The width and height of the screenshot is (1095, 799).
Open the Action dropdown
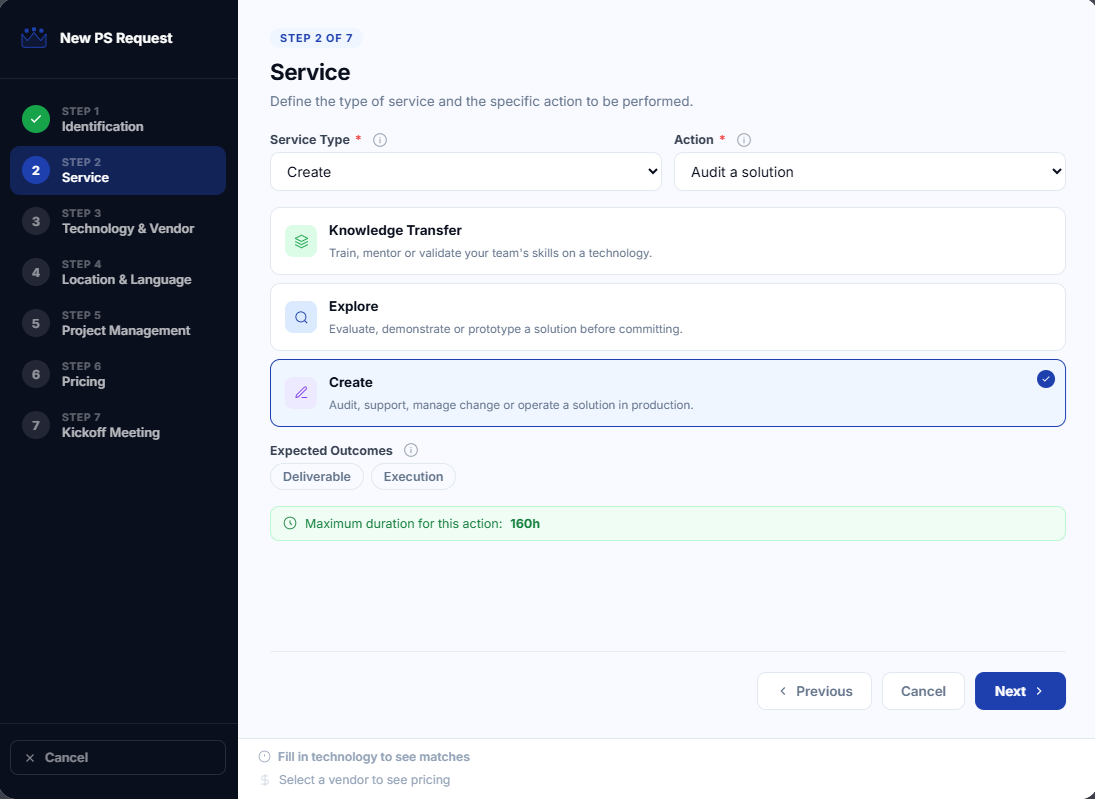point(869,172)
